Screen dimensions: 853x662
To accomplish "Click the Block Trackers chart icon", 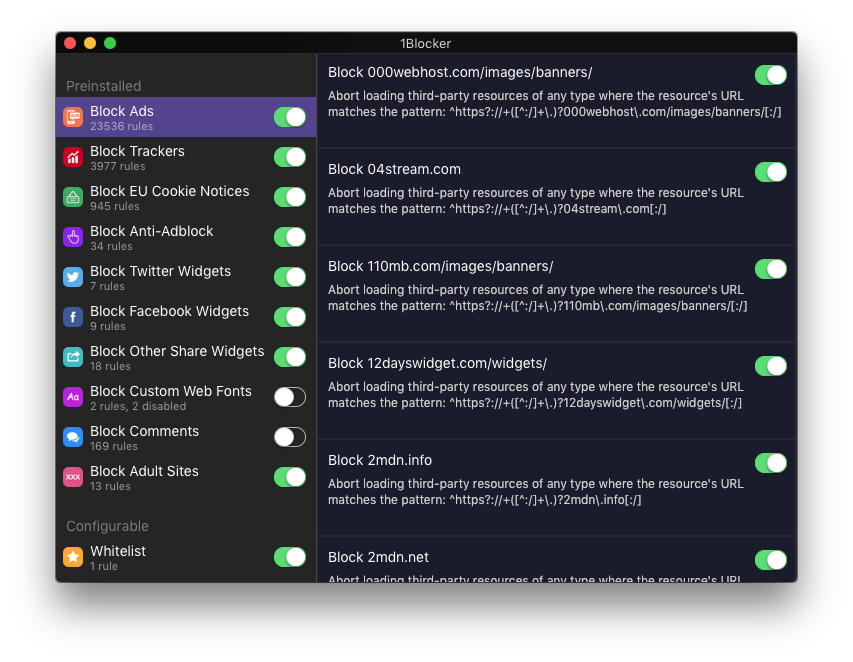I will (73, 157).
